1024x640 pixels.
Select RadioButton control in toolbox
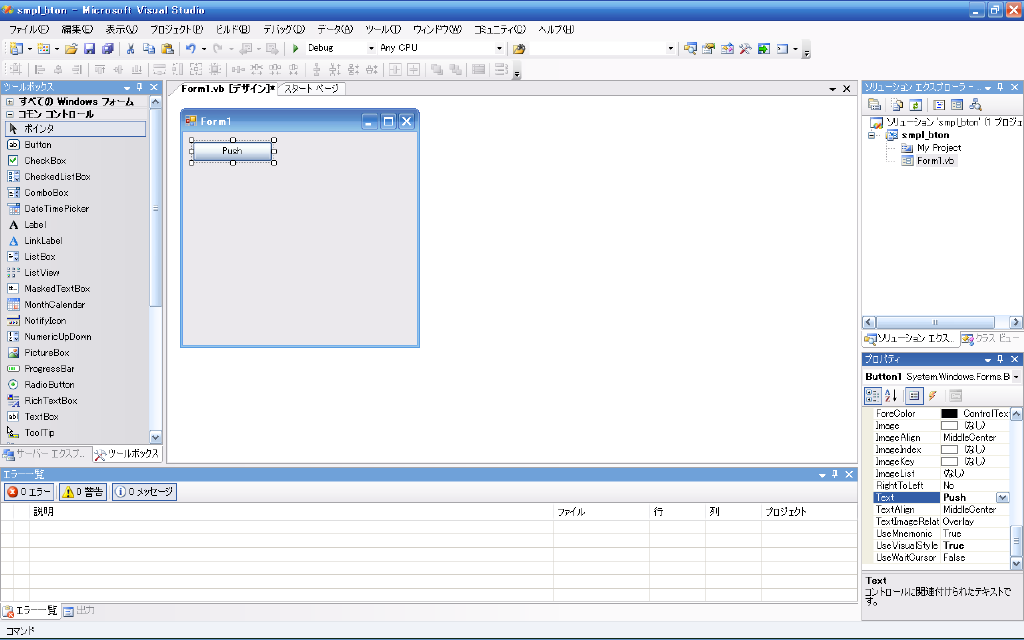[49, 385]
